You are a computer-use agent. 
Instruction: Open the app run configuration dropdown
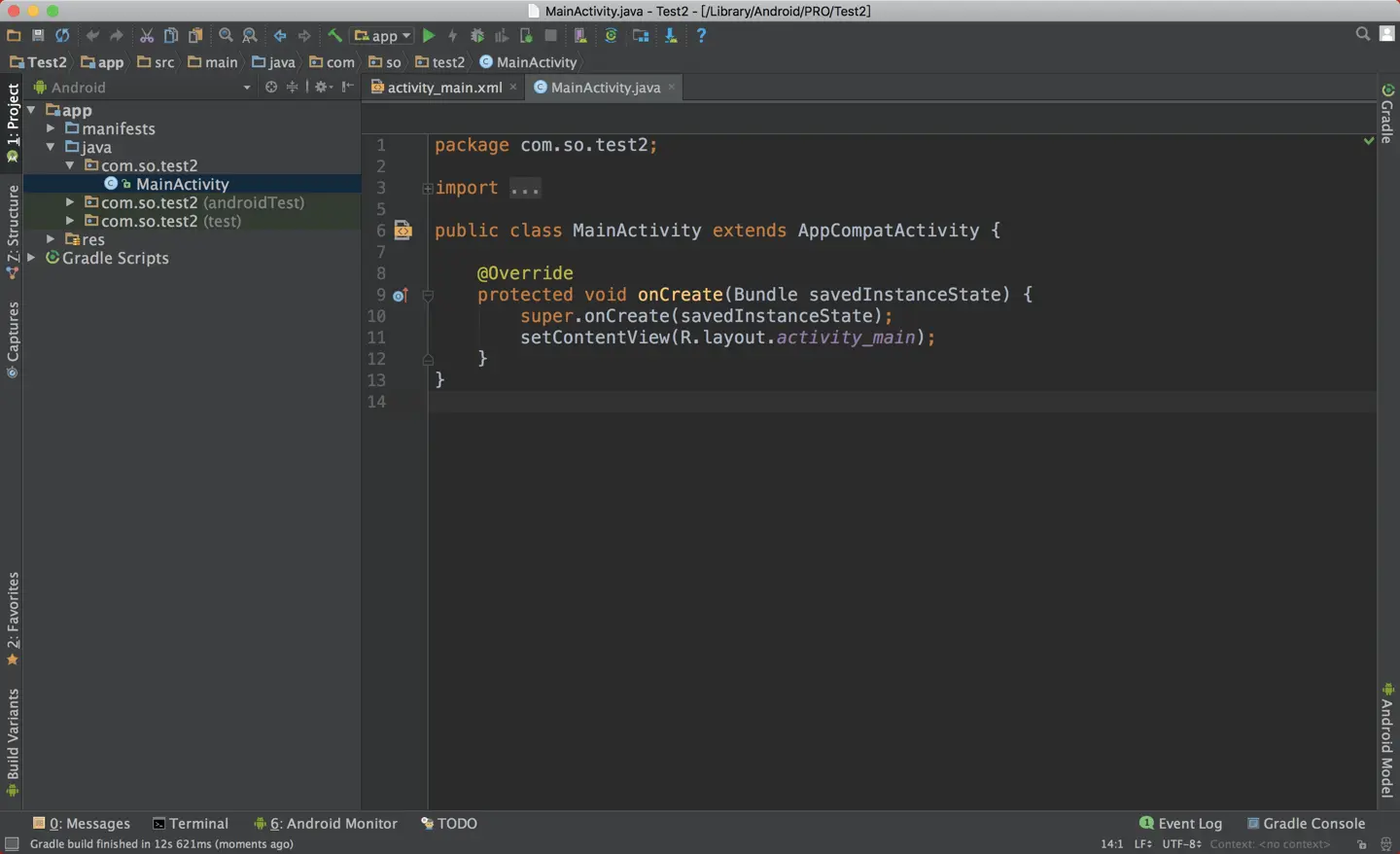383,36
